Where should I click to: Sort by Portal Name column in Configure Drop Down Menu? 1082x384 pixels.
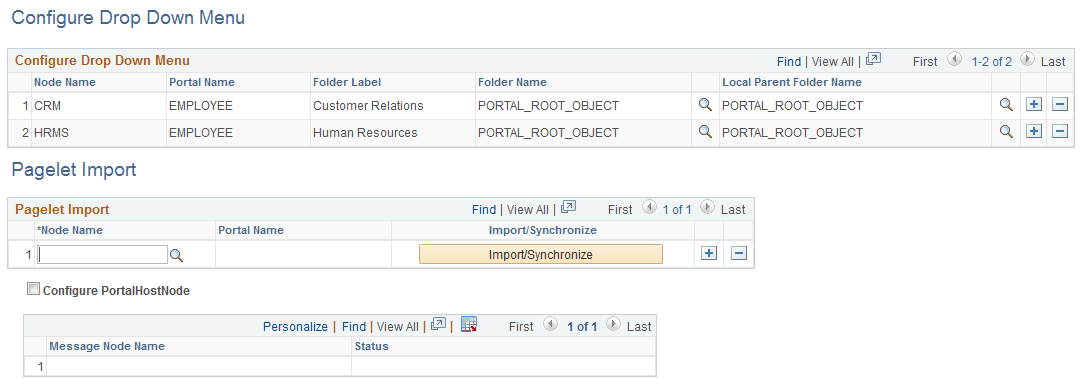tap(202, 82)
